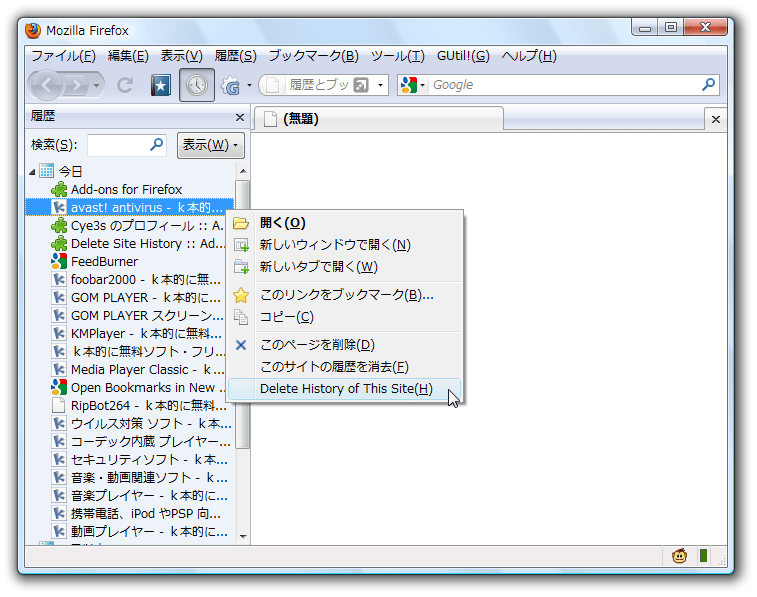757x597 pixels.
Task: Click the go icon inside the location bar
Action: click(x=361, y=85)
